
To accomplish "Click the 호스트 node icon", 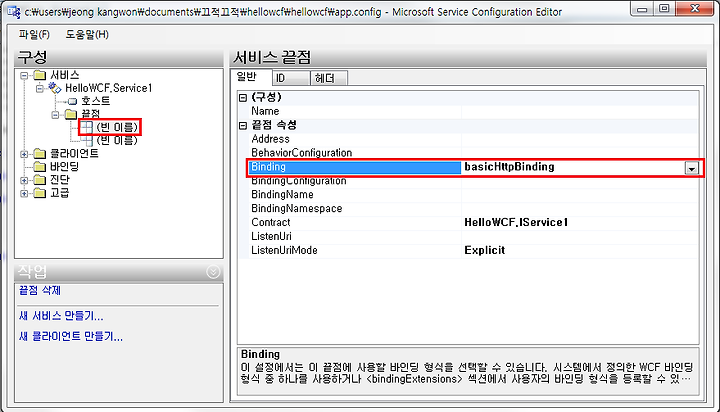I will tap(72, 101).
